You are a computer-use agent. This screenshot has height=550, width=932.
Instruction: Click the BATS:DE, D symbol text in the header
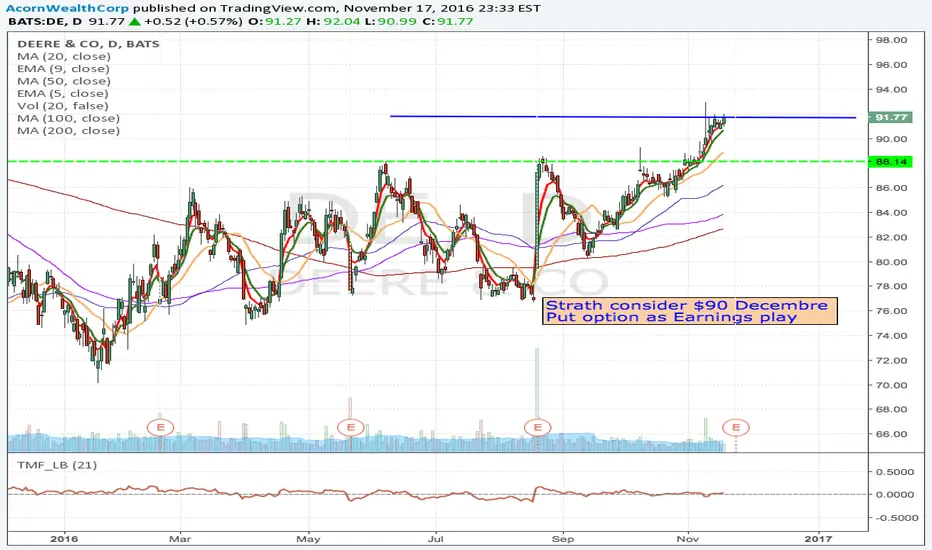pos(45,21)
